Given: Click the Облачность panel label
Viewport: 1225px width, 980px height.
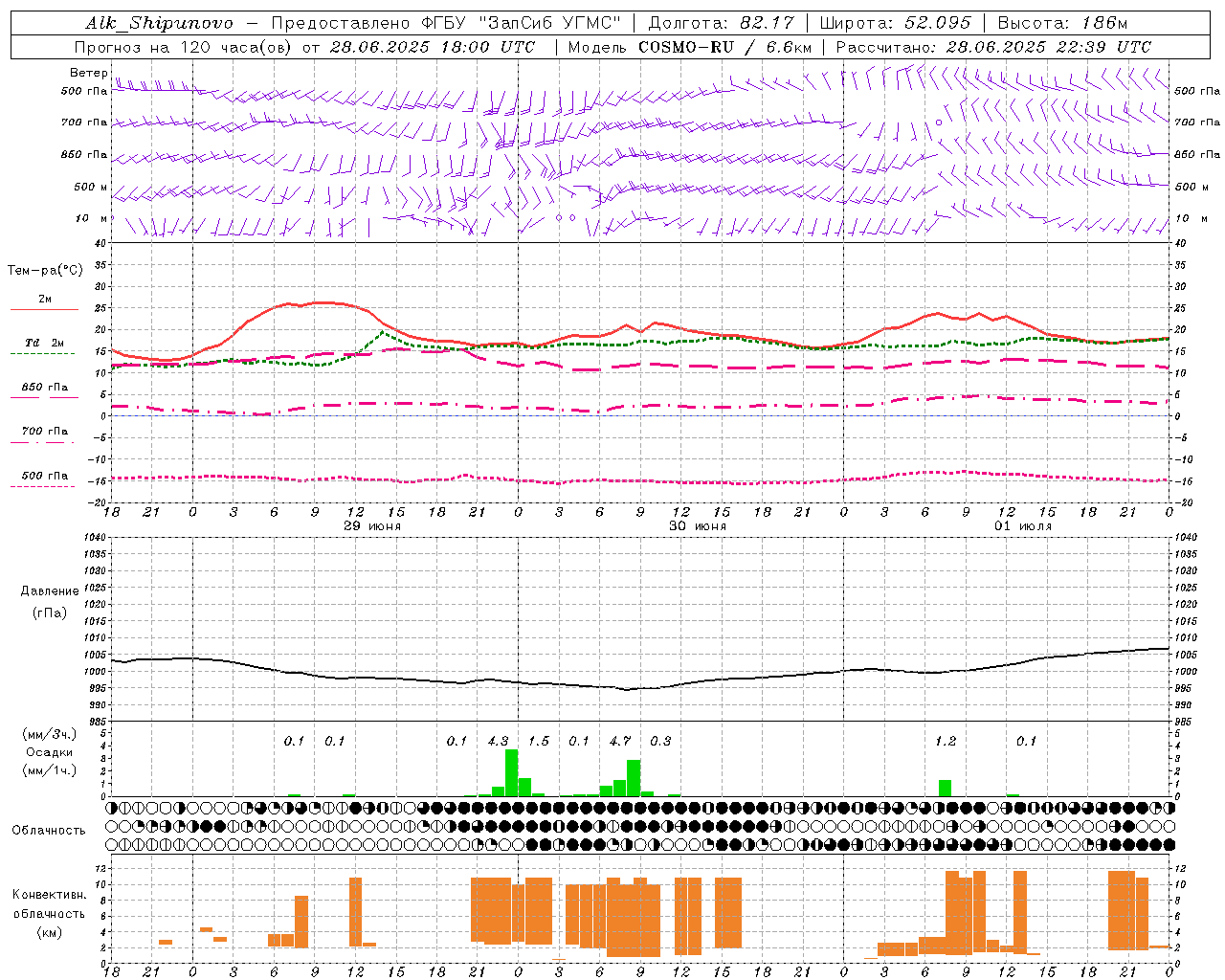Looking at the screenshot, I should (49, 831).
